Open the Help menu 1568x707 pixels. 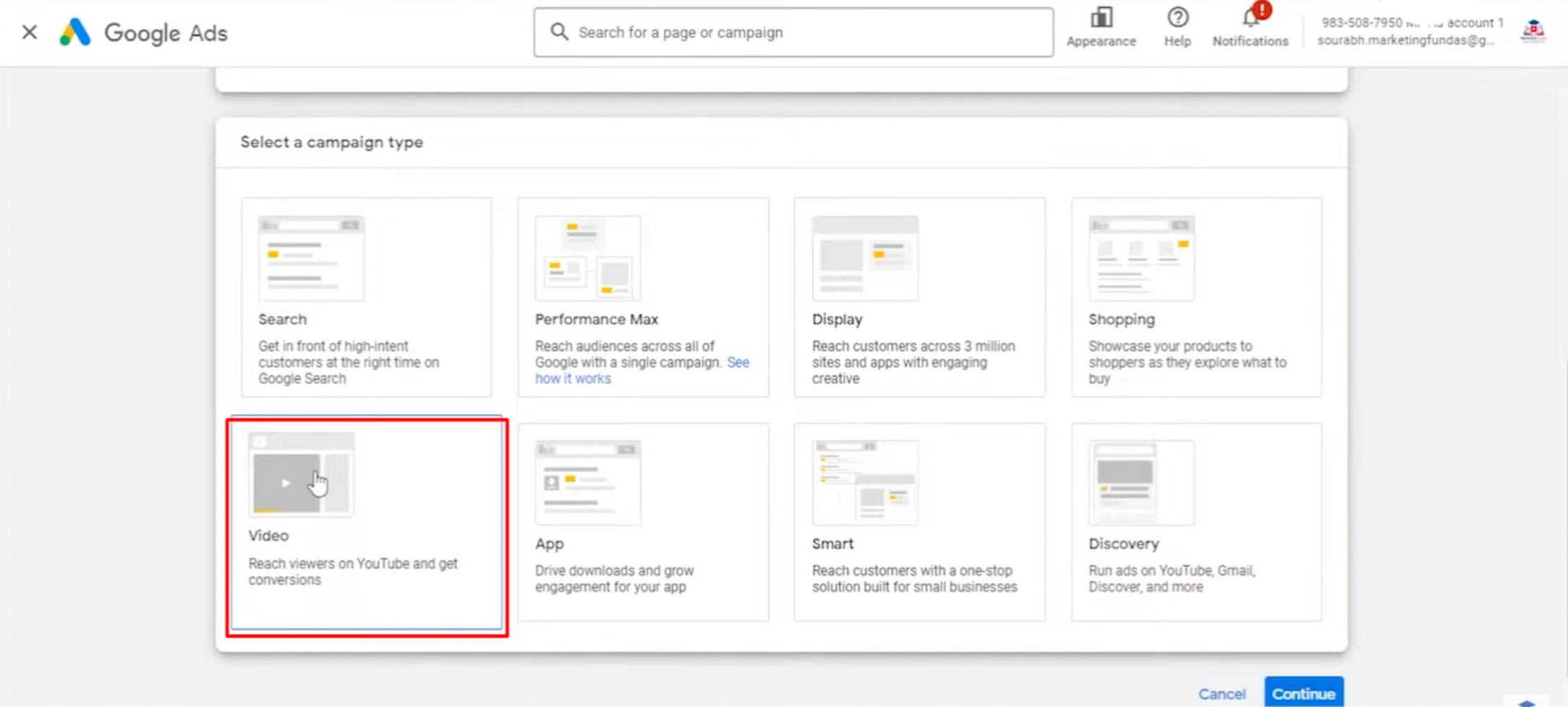pos(1176,27)
